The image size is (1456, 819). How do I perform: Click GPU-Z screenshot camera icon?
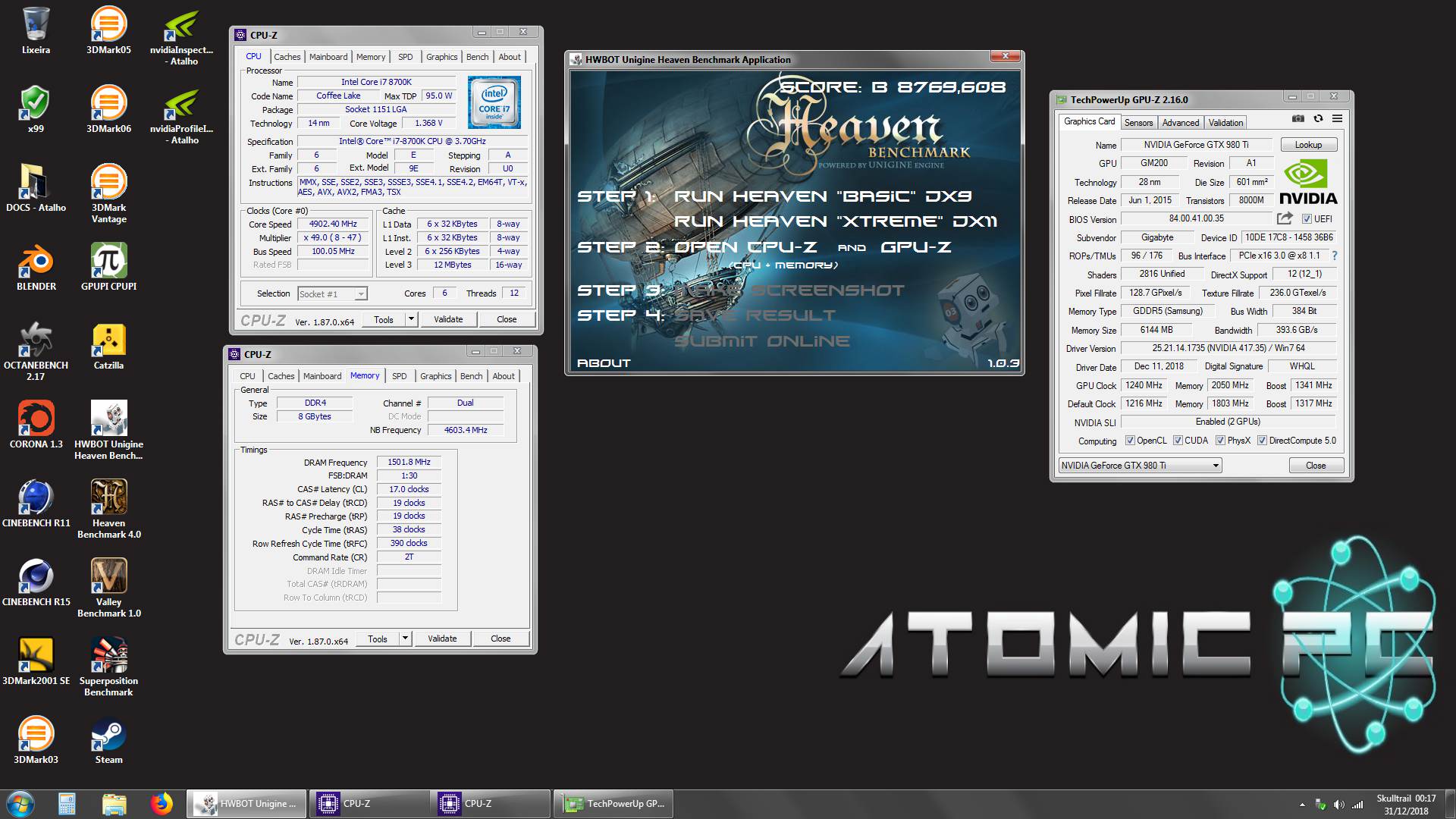click(1298, 118)
